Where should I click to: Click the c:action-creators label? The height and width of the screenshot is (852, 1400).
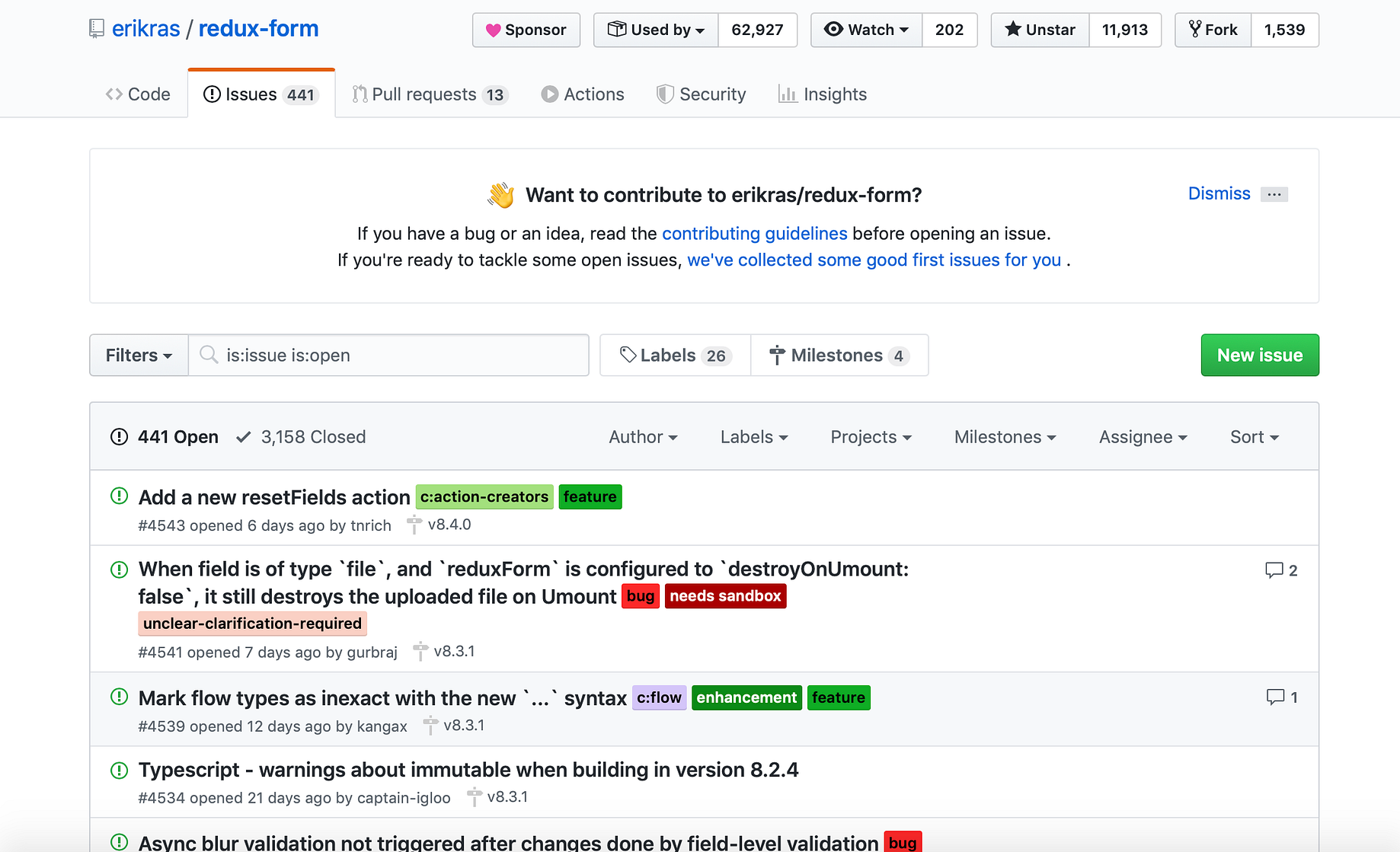tap(484, 496)
